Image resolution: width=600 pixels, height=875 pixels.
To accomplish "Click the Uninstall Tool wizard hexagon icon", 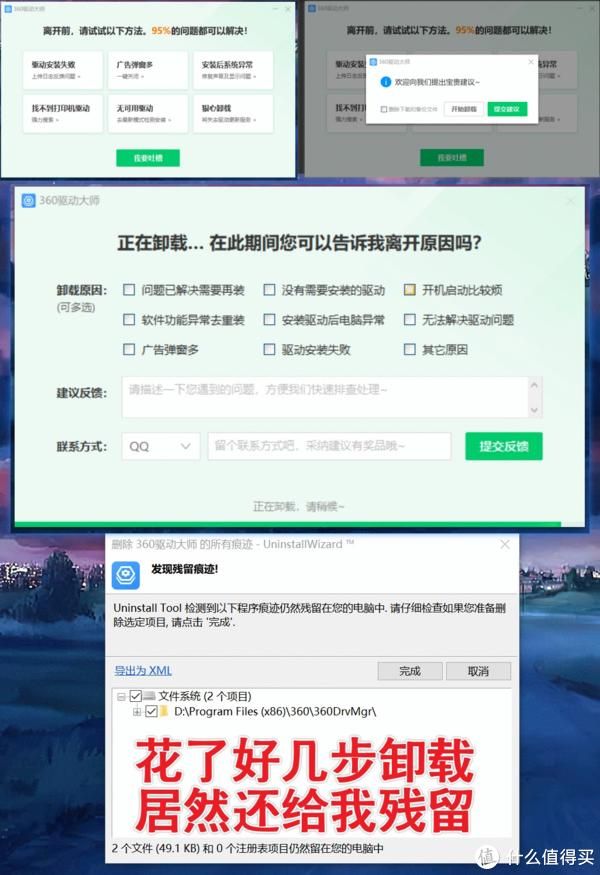I will pyautogui.click(x=128, y=572).
